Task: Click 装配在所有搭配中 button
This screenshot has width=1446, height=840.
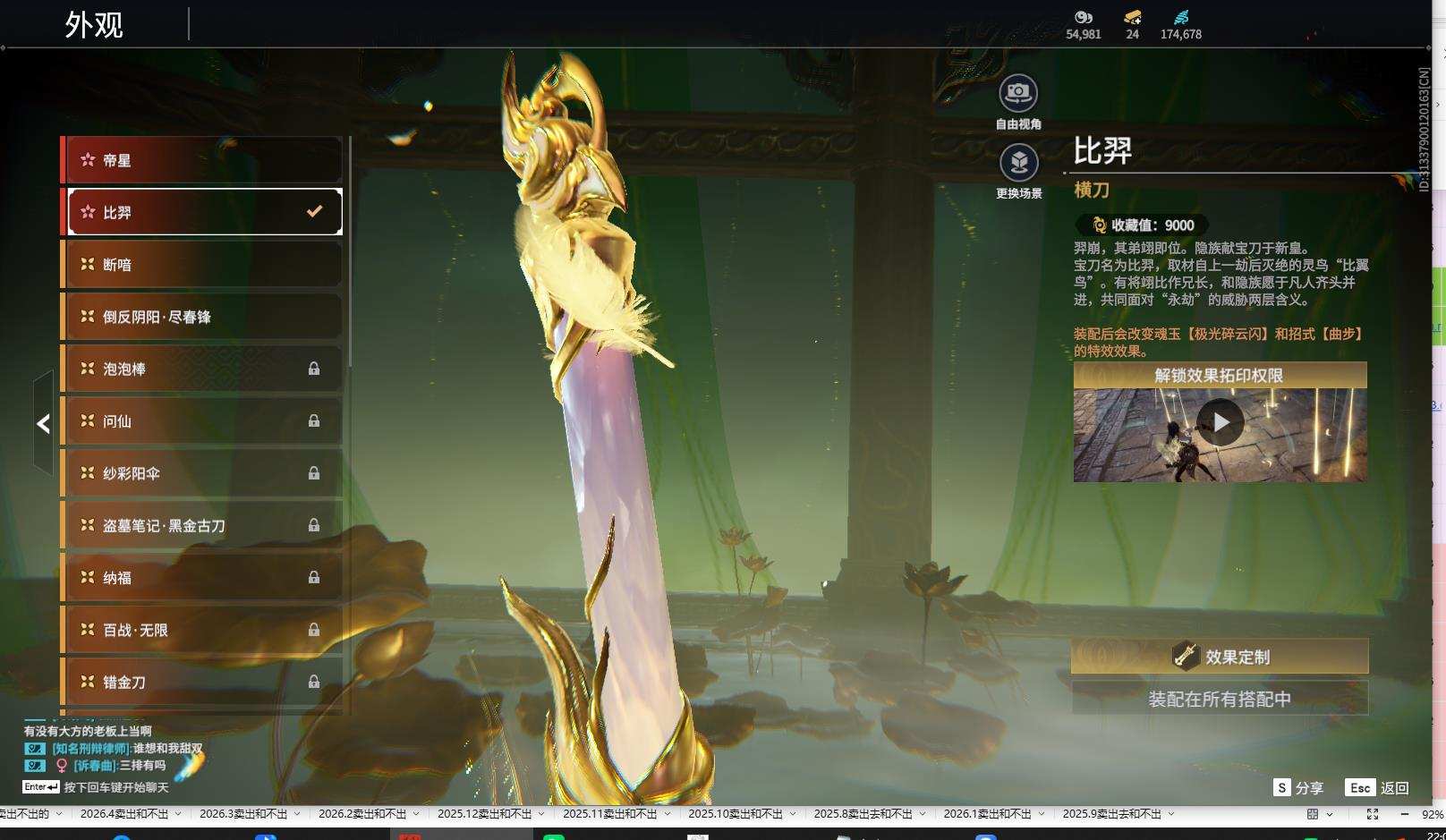Action: [1220, 699]
